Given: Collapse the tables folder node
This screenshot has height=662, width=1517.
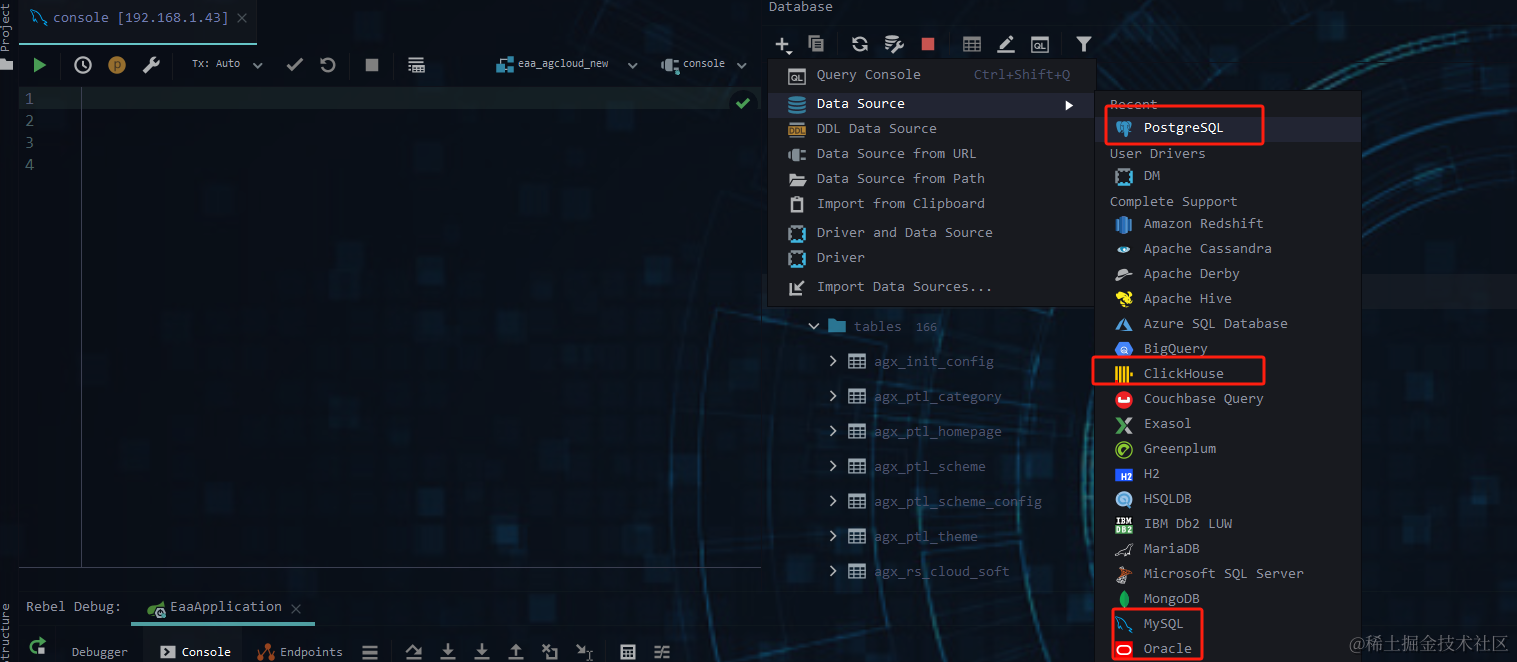Looking at the screenshot, I should pos(814,326).
